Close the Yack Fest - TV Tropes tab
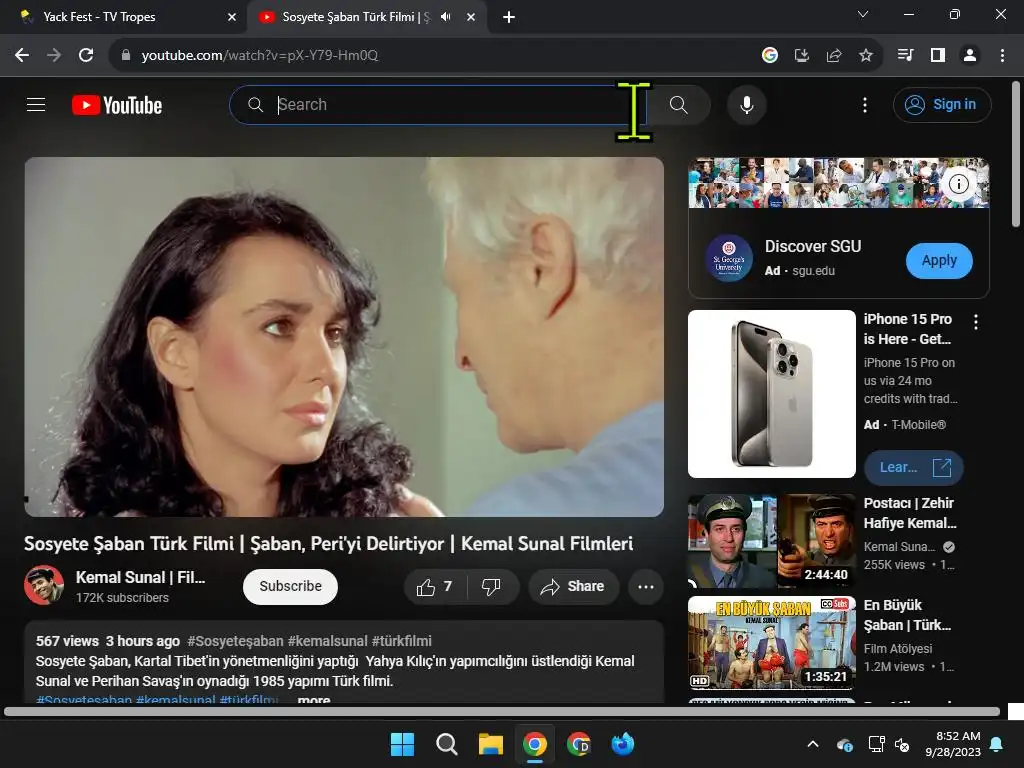 pos(232,17)
